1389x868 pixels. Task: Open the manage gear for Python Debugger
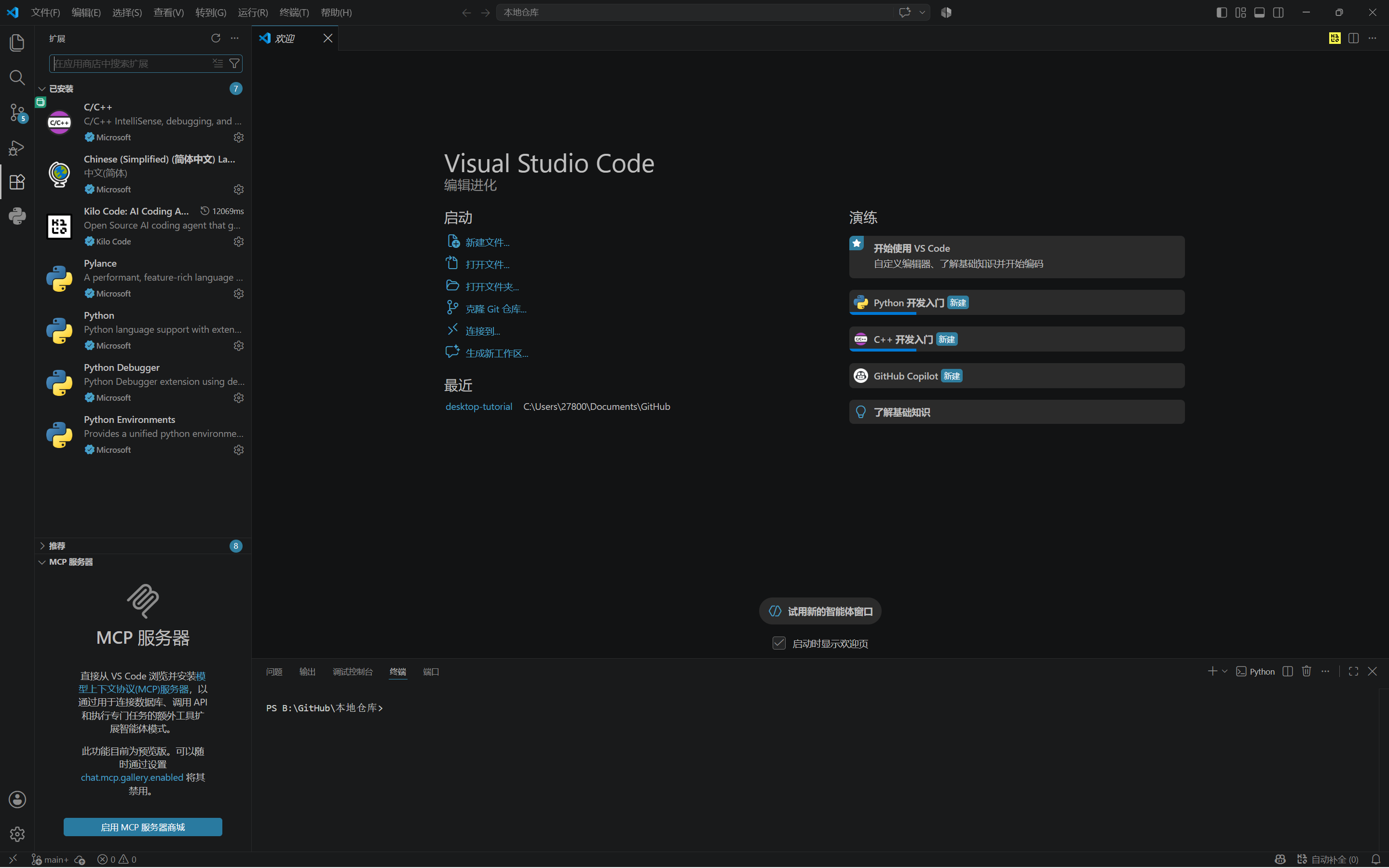(239, 398)
